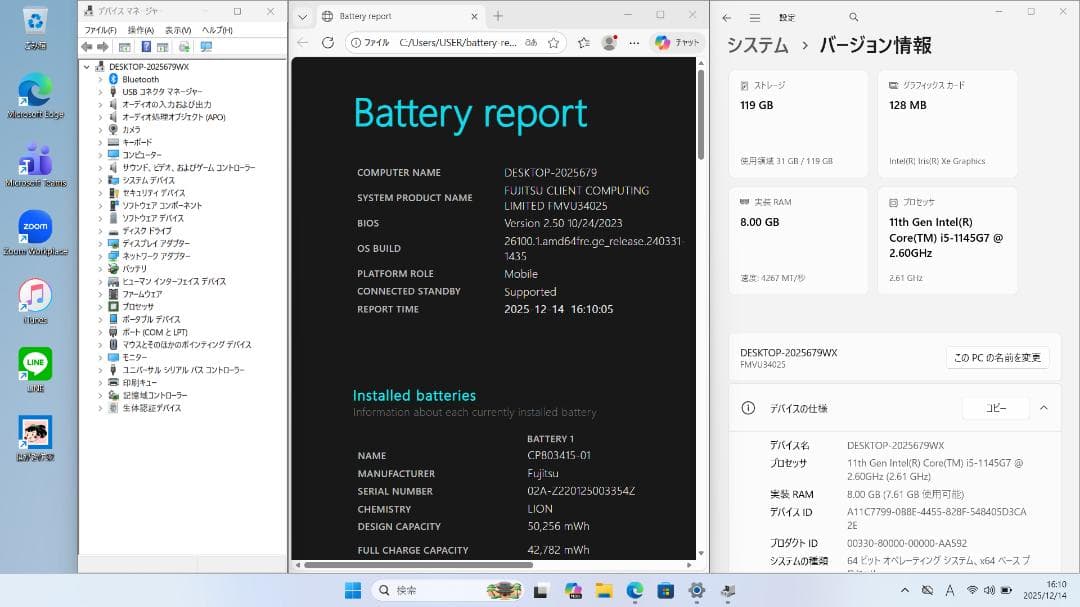Open the tab search dropdown in Edge
This screenshot has width=1080, height=607.
[301, 17]
